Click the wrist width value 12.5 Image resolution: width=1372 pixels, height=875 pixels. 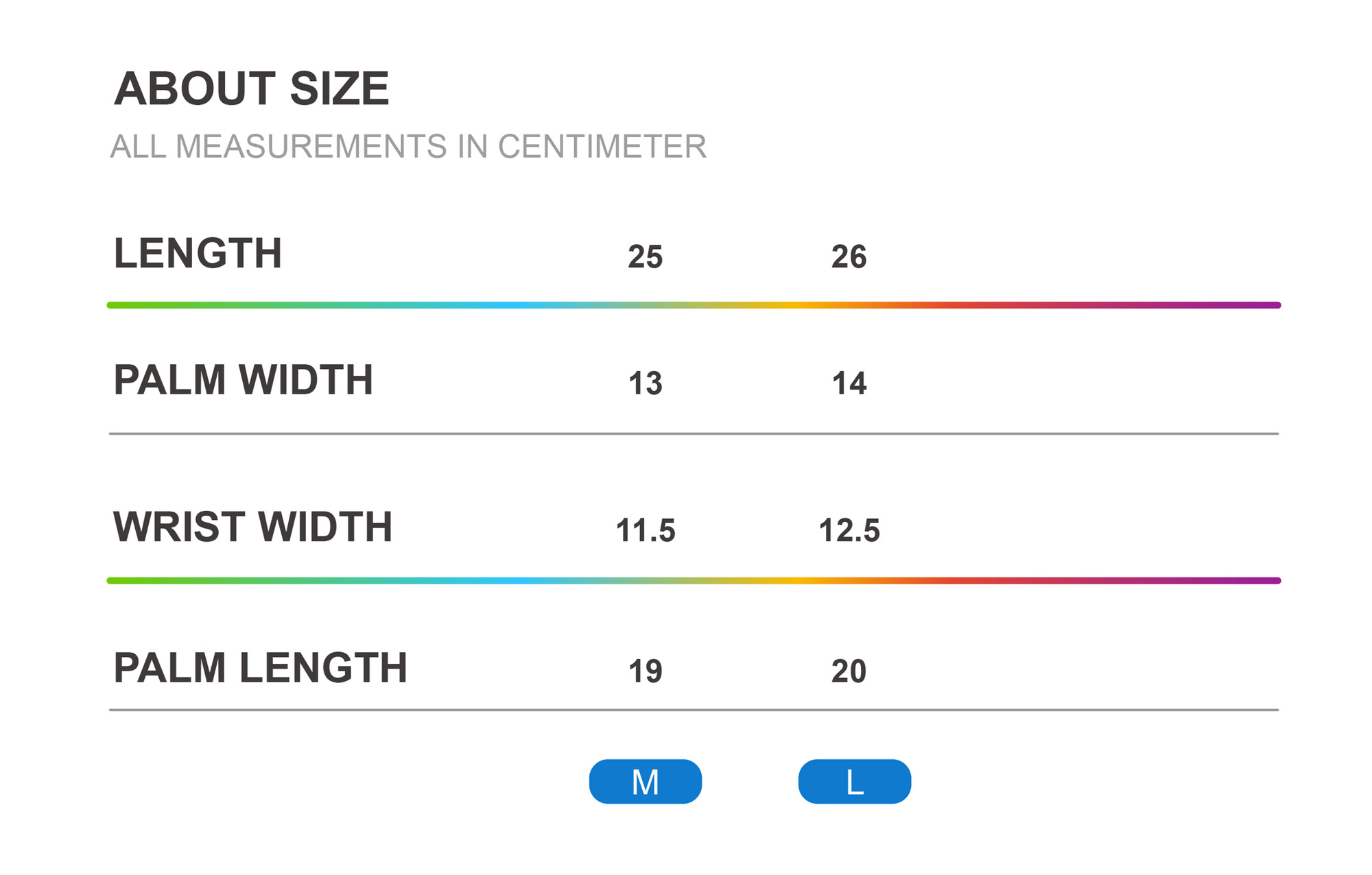[849, 531]
